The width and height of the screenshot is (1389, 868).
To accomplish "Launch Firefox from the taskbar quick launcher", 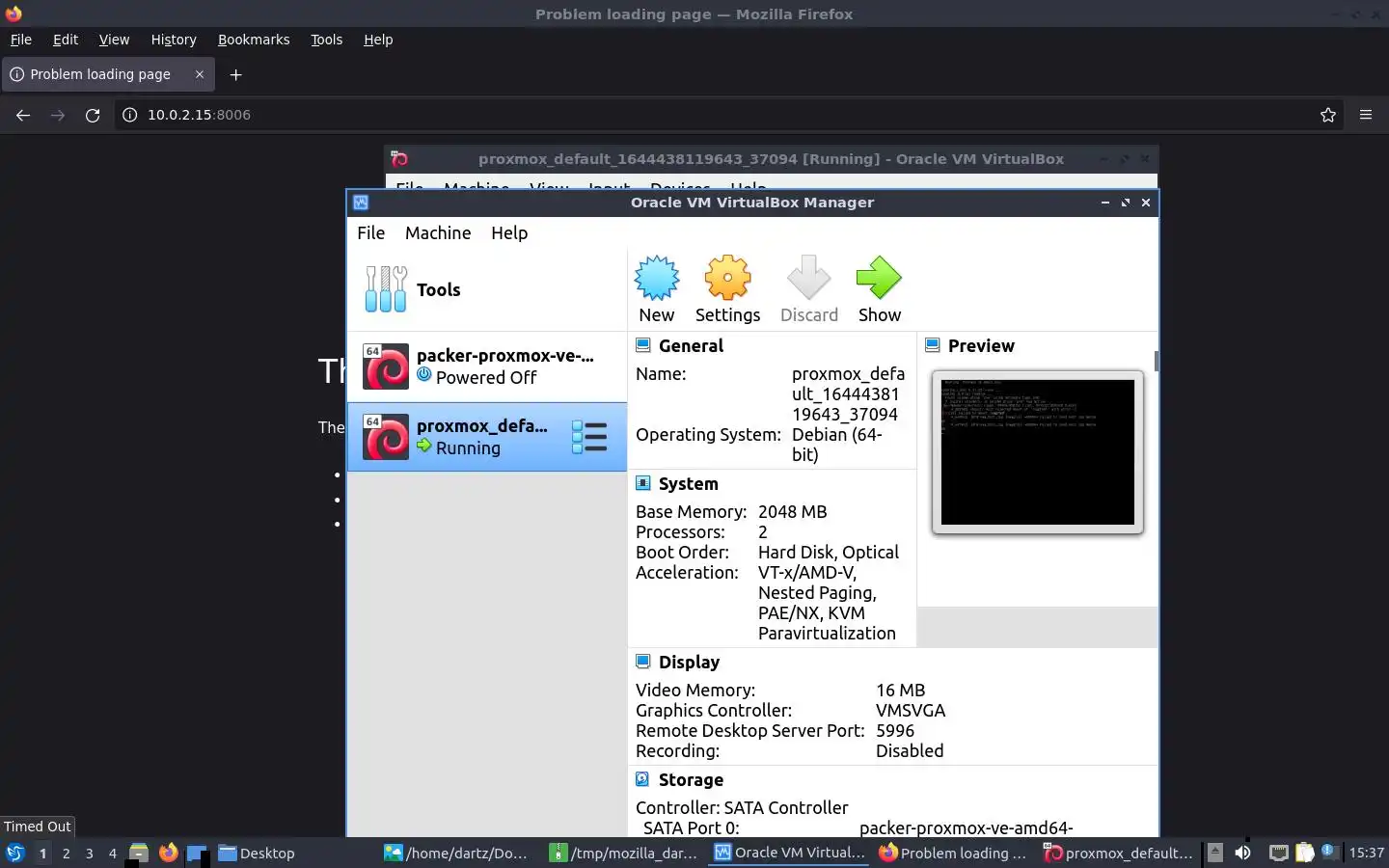I will (x=169, y=853).
